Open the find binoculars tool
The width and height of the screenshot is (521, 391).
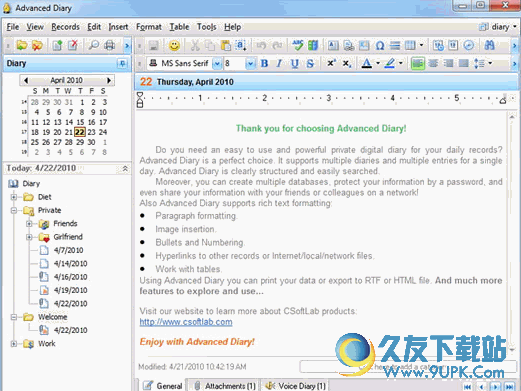490,45
